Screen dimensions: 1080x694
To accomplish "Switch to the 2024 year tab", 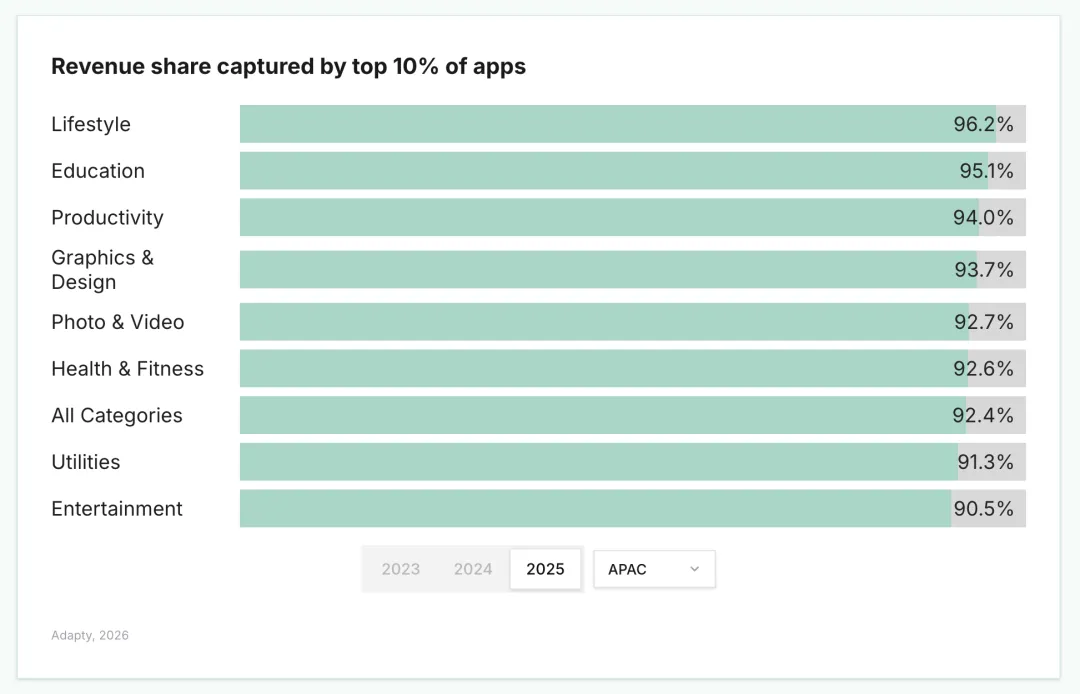I will [x=473, y=569].
